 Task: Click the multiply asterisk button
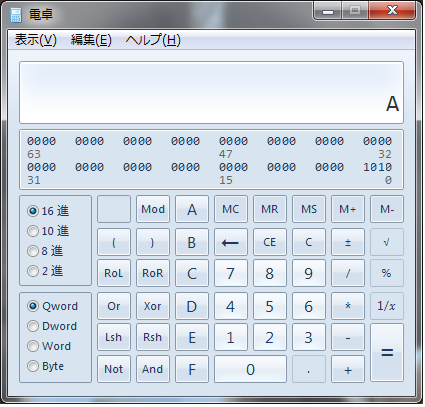tap(348, 306)
